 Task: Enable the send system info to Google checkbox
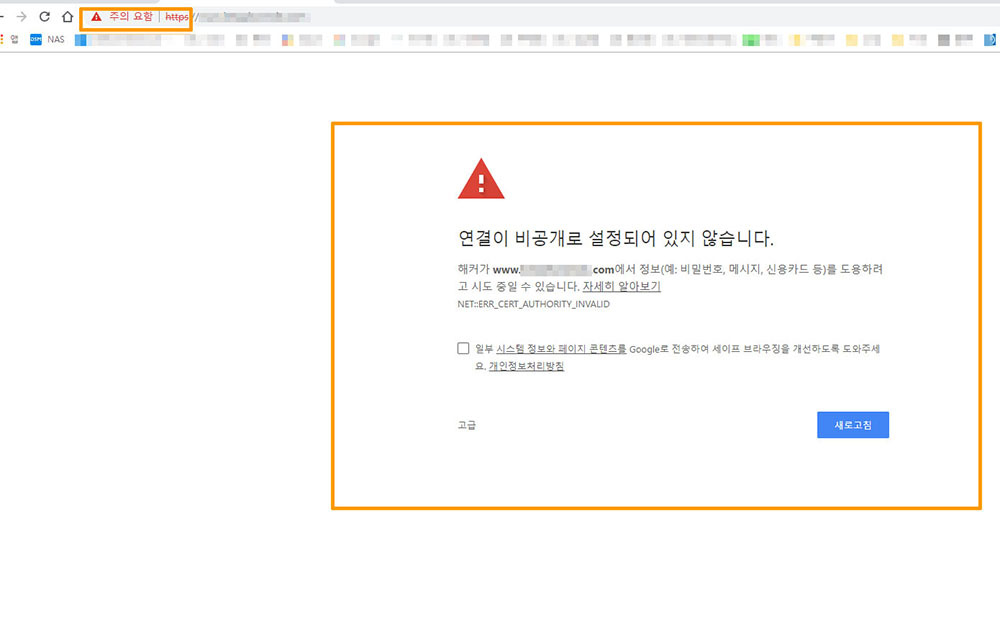pyautogui.click(x=463, y=348)
